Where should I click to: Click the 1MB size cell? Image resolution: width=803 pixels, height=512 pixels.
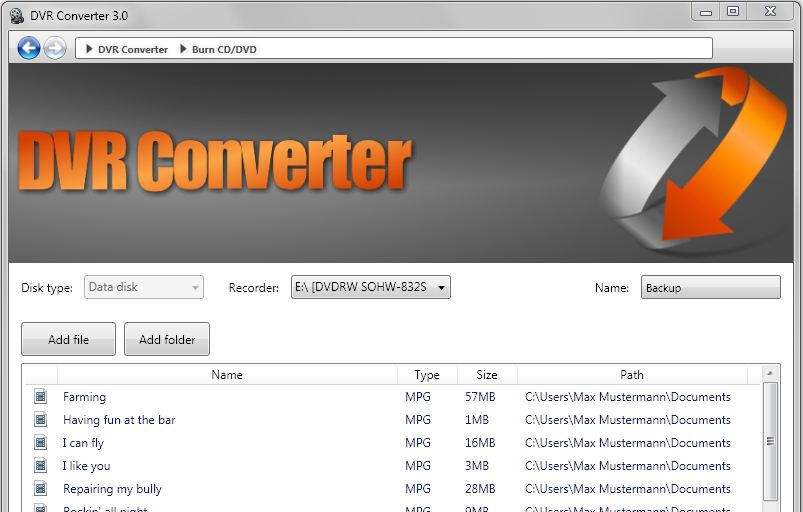(477, 420)
